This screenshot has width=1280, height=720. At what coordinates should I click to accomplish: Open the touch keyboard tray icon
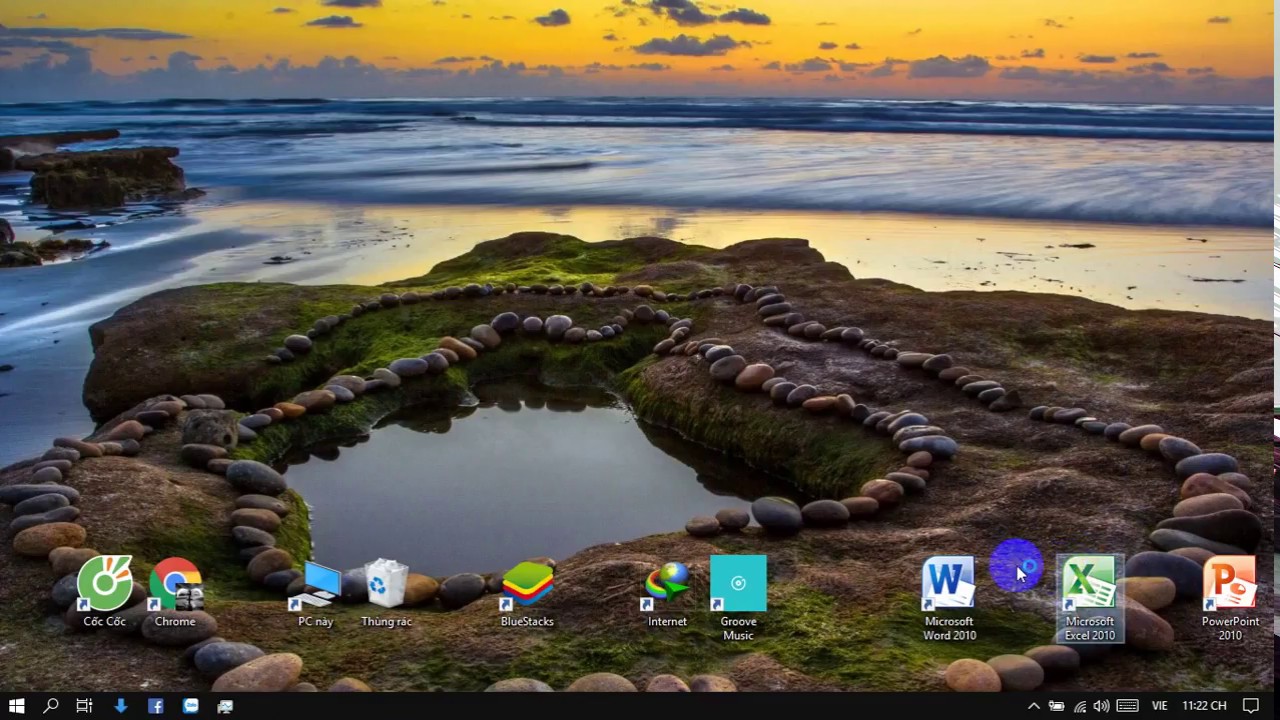click(x=1128, y=706)
